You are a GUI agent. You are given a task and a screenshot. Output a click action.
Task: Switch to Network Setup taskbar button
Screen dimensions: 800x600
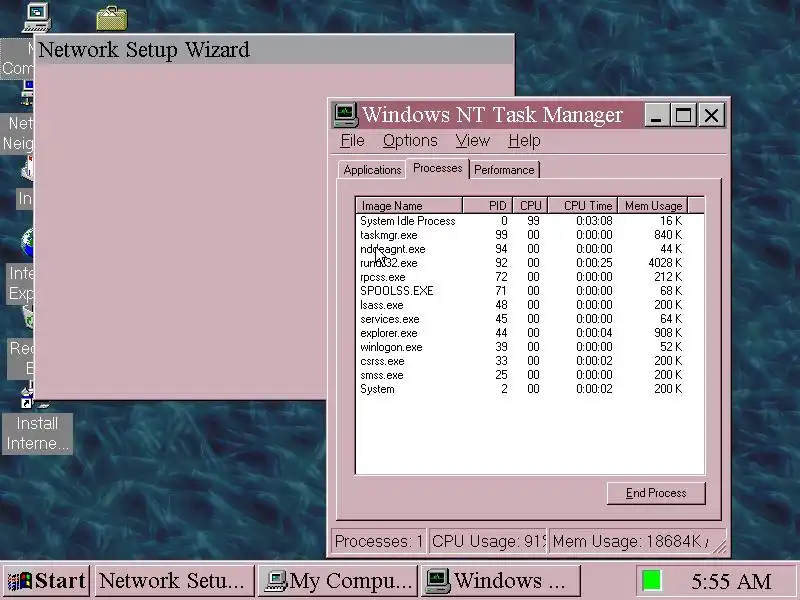coord(174,581)
